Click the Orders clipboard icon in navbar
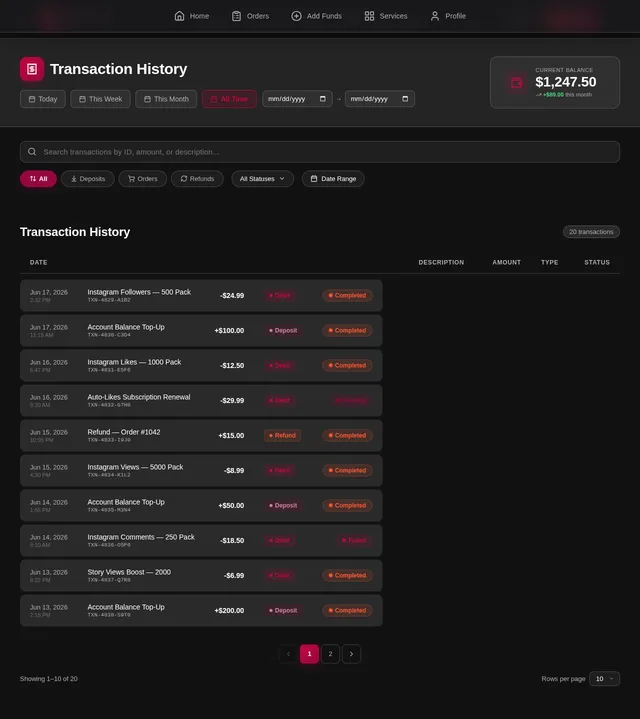This screenshot has width=640, height=719. (236, 16)
